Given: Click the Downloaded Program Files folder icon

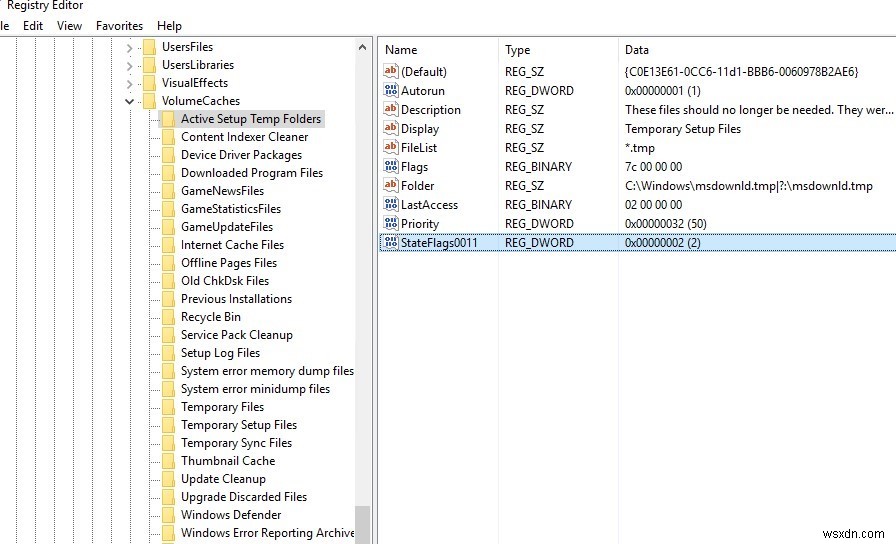Looking at the screenshot, I should (x=168, y=173).
